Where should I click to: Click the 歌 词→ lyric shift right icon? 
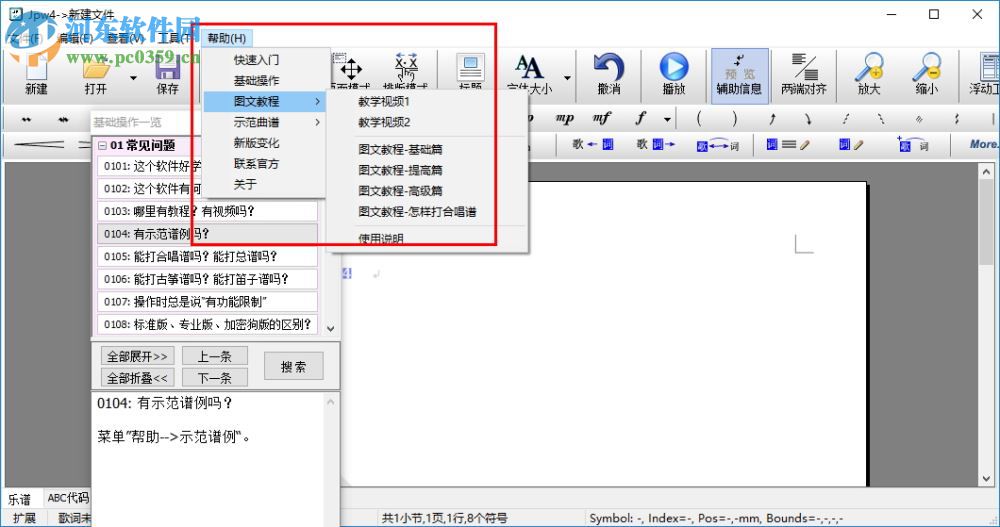click(656, 145)
